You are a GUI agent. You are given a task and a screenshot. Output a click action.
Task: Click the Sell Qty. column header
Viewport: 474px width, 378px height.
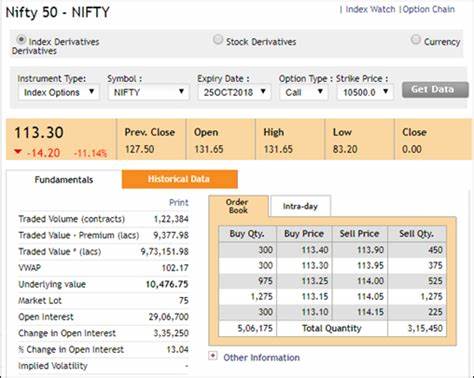[x=417, y=234]
